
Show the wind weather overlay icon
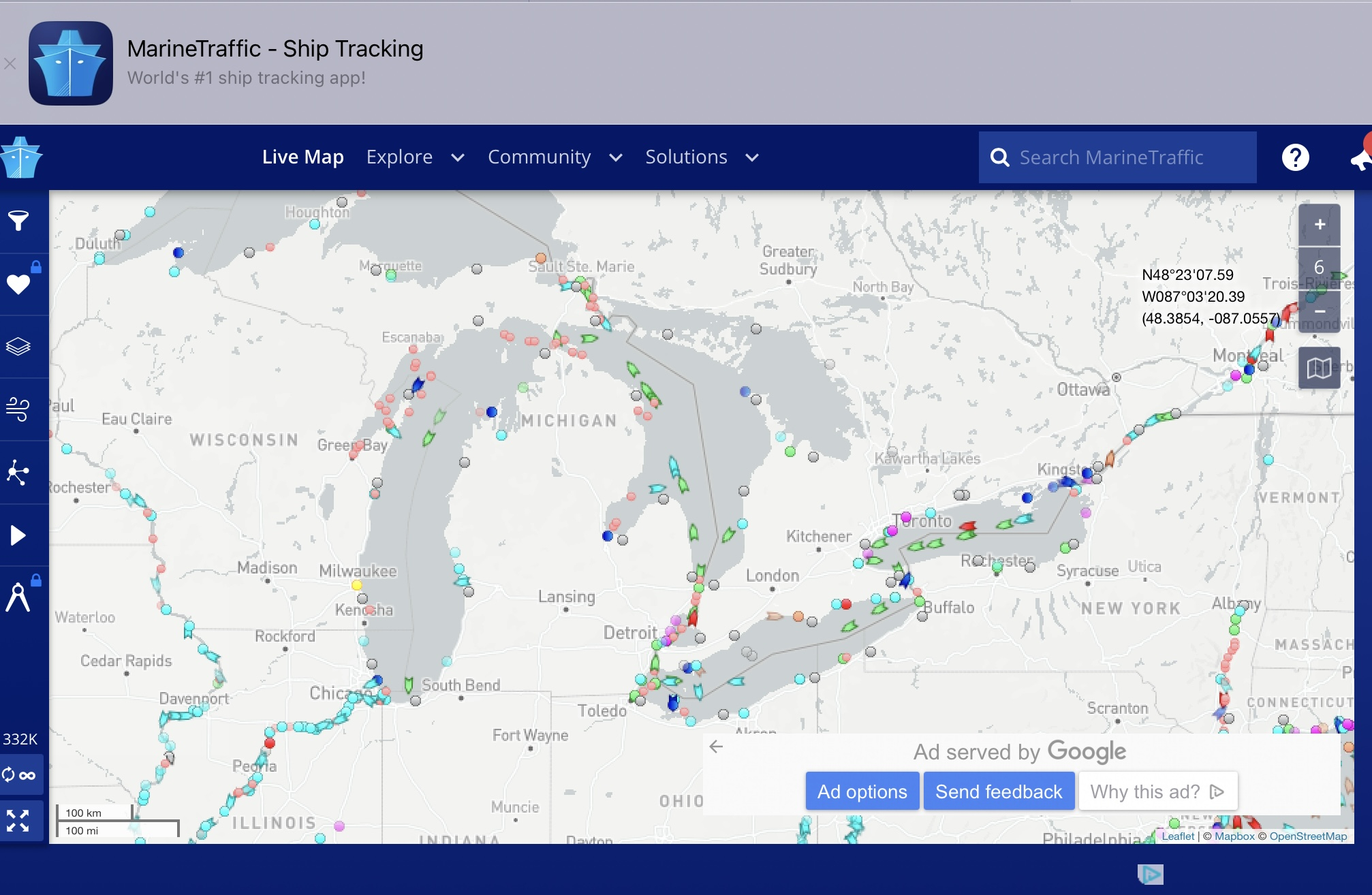click(18, 409)
